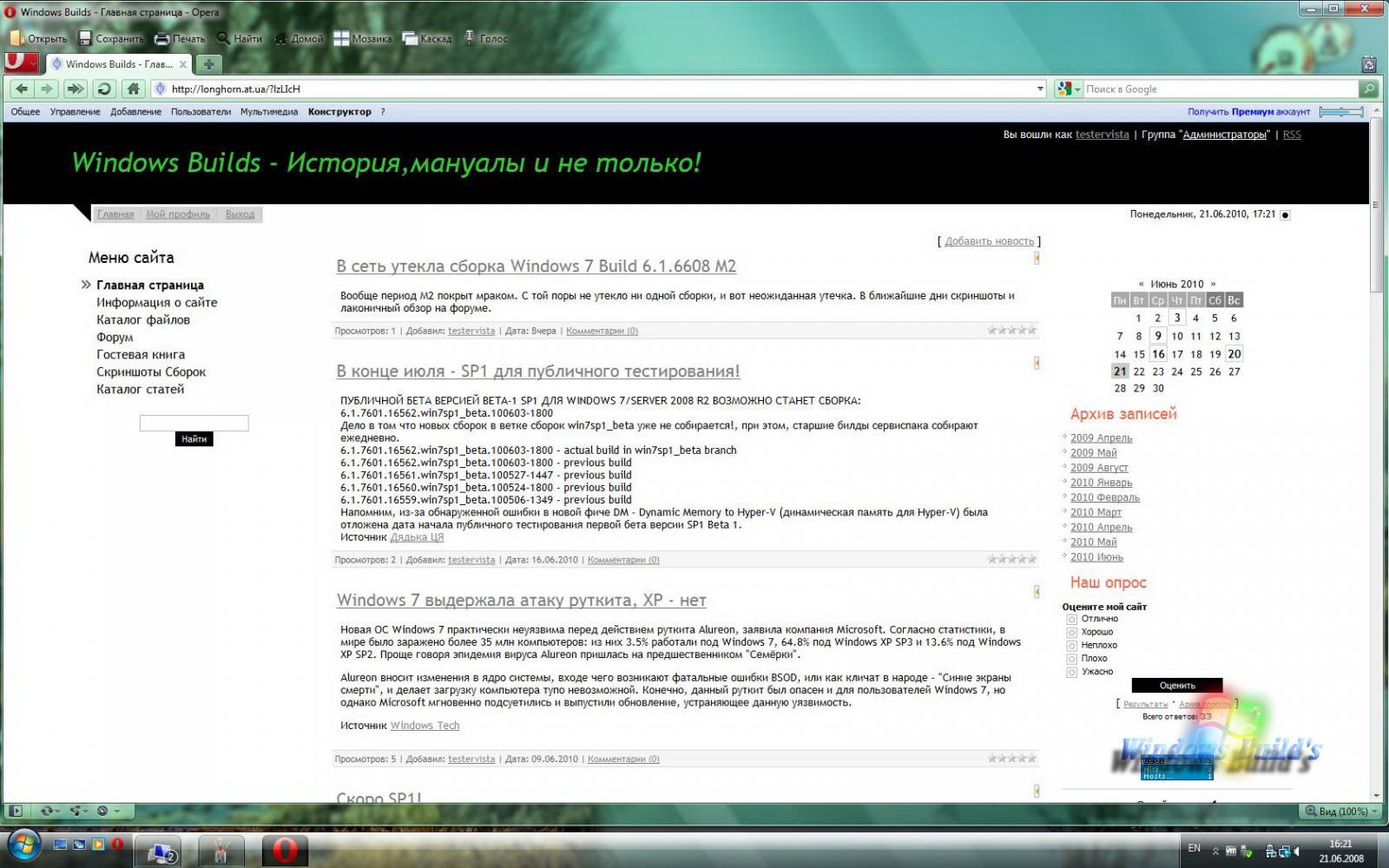
Task: Click the address bar URL field
Action: click(599, 89)
